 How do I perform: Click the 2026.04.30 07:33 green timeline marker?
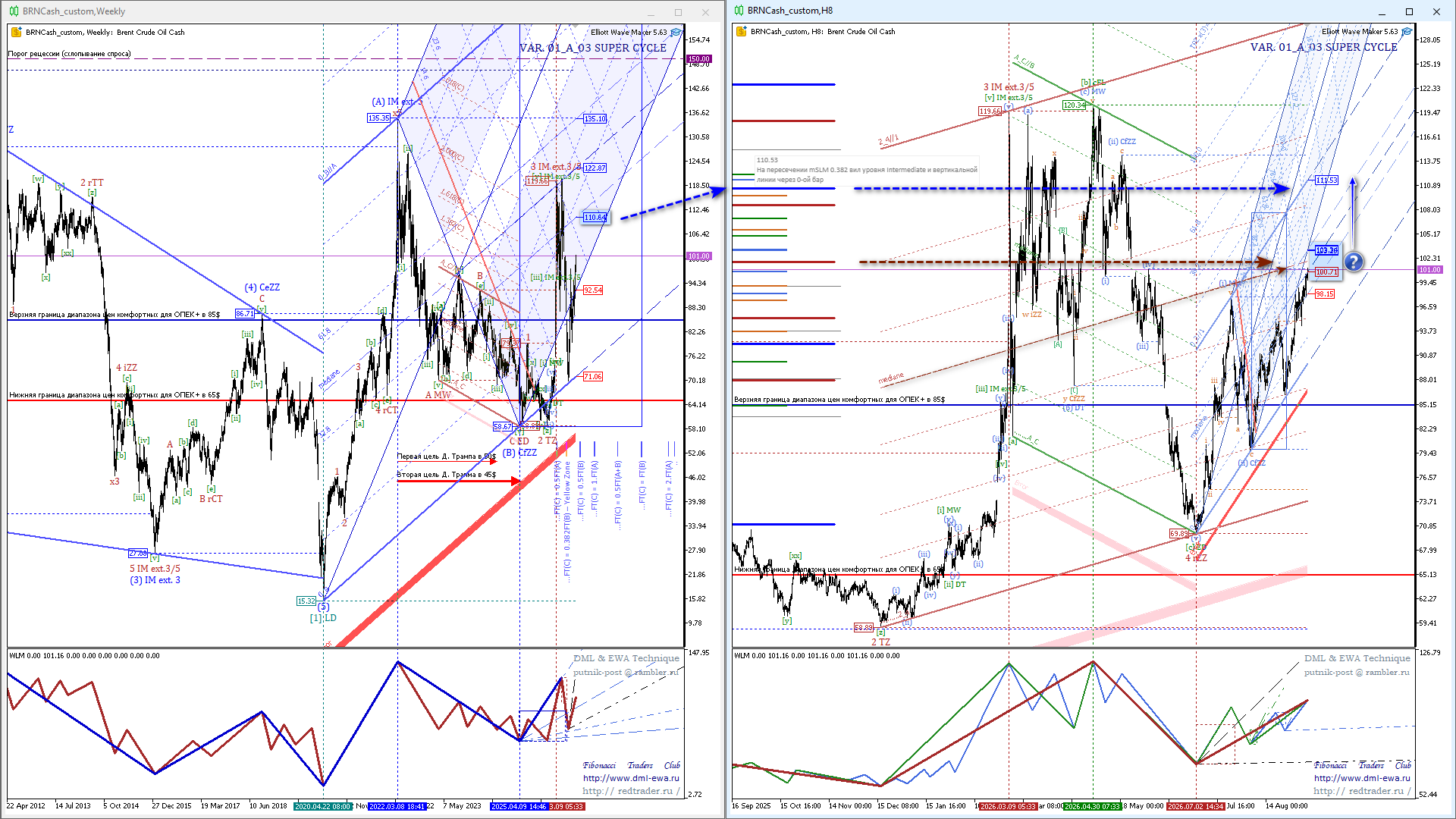(1091, 806)
